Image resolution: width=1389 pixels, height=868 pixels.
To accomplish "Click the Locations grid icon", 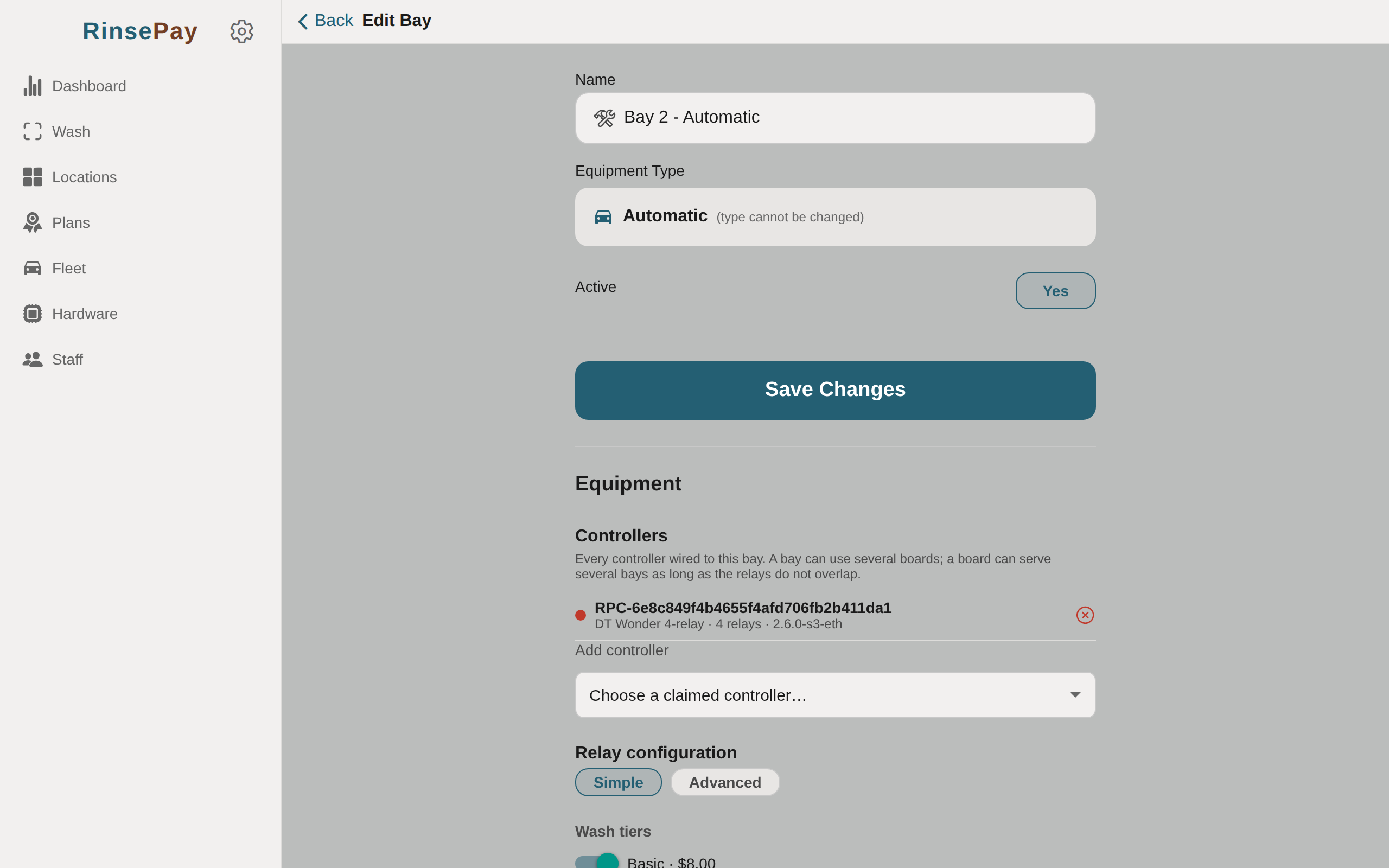I will (33, 177).
